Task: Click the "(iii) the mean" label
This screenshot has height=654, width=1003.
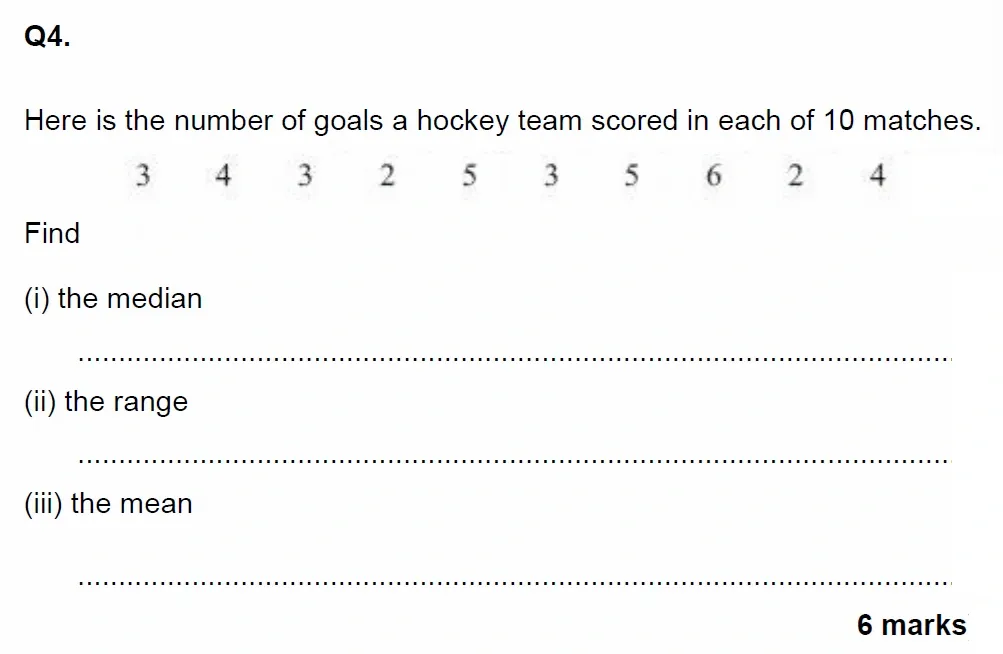Action: pos(108,504)
